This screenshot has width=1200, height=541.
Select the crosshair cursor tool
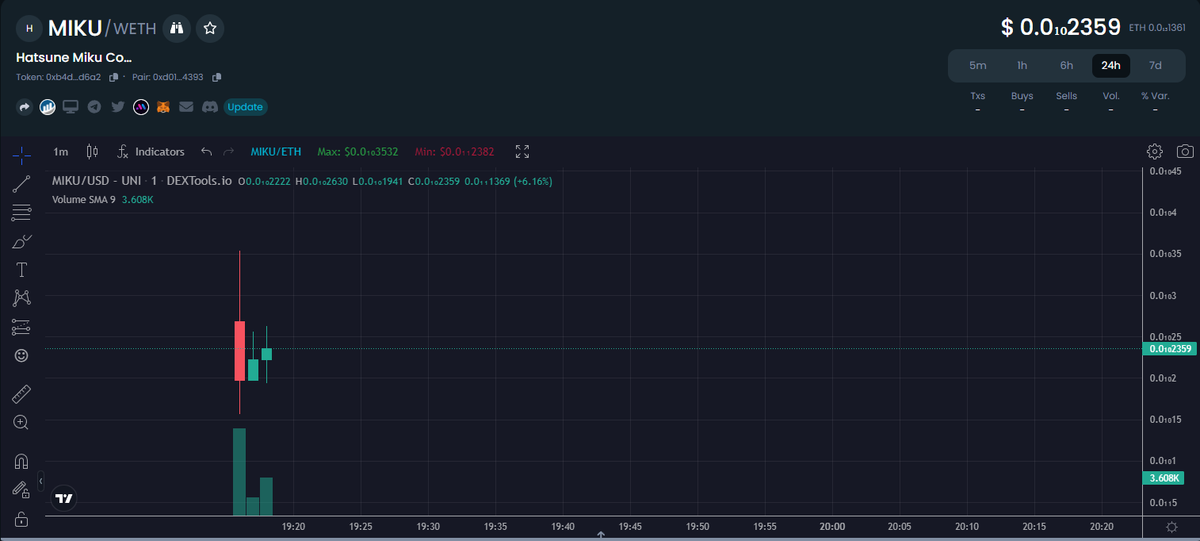point(21,154)
